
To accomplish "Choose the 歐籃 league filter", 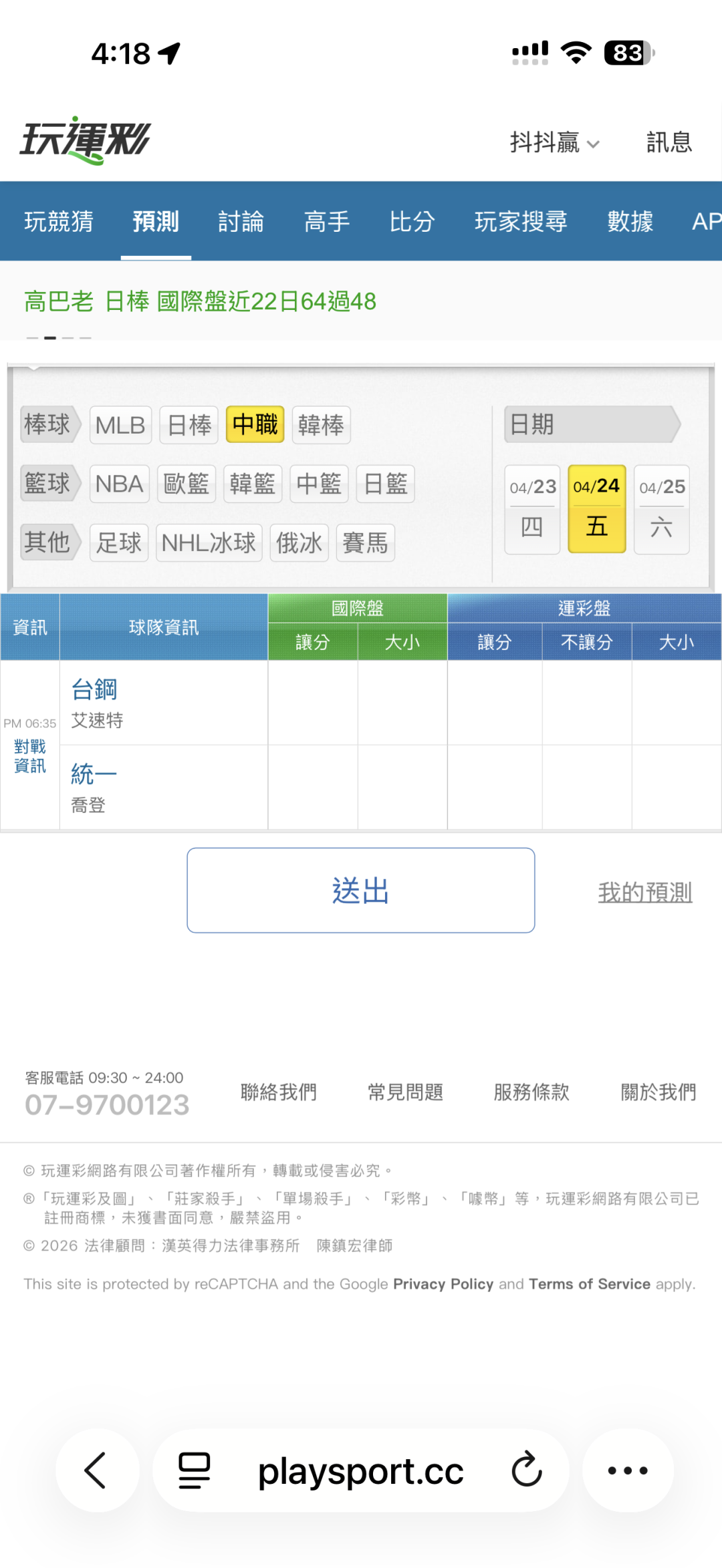I will (x=187, y=484).
